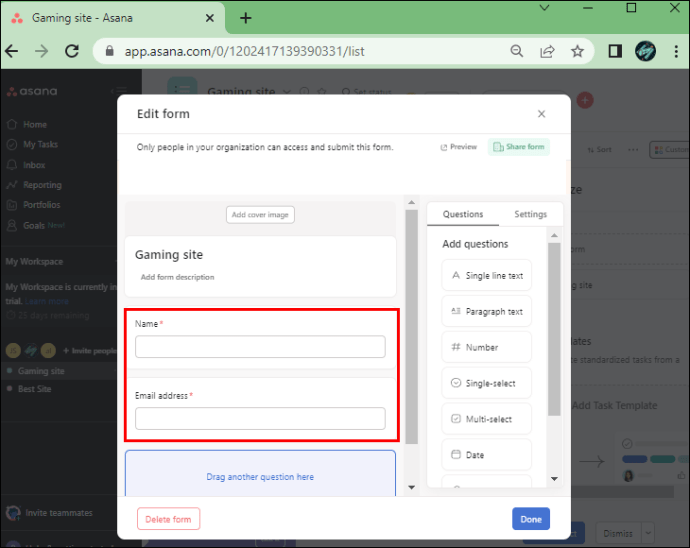Add Paragraph text question

point(487,312)
